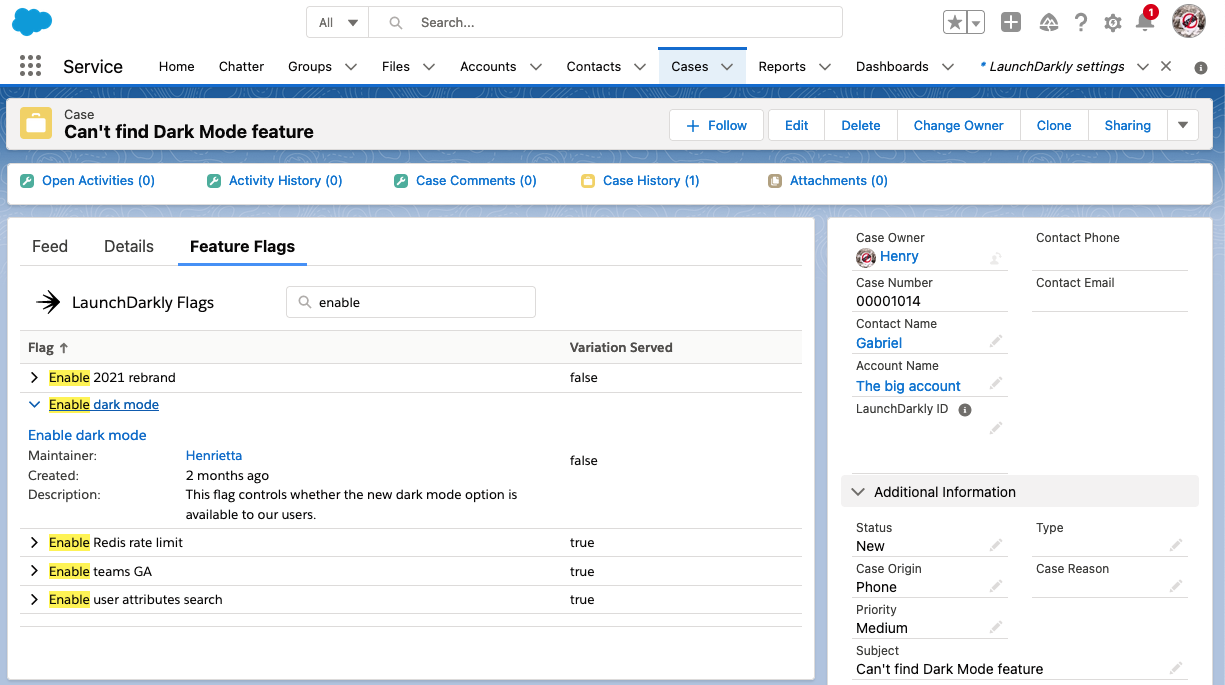Edit LaunchDarkly ID pencil icon
Screen dimensions: 1225x685
[x=996, y=428]
